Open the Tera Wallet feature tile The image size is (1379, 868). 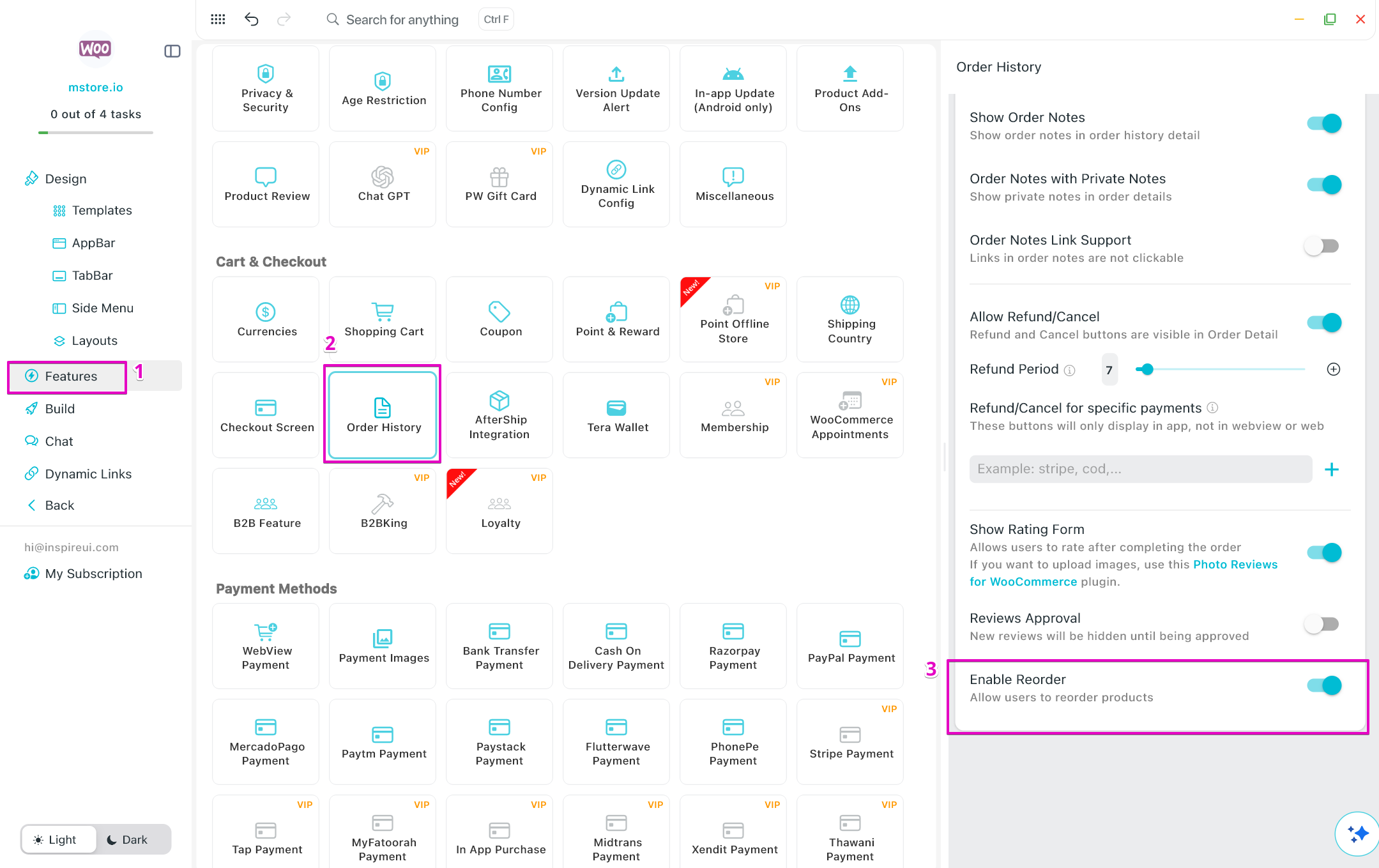coord(616,415)
